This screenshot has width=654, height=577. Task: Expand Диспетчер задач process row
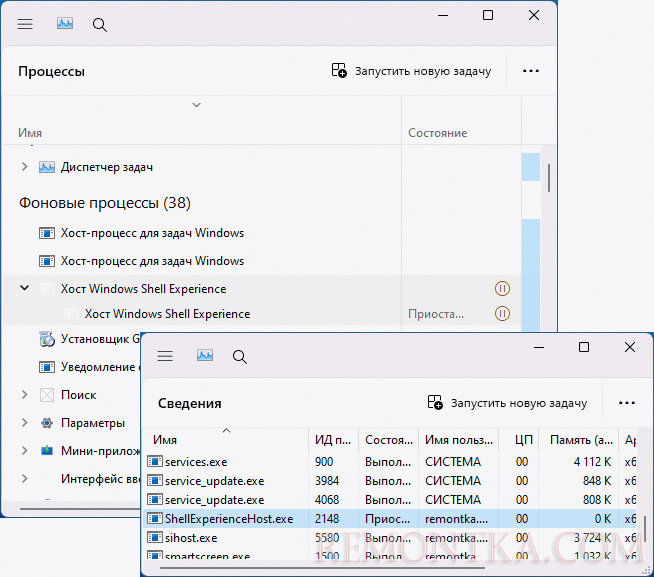click(24, 167)
